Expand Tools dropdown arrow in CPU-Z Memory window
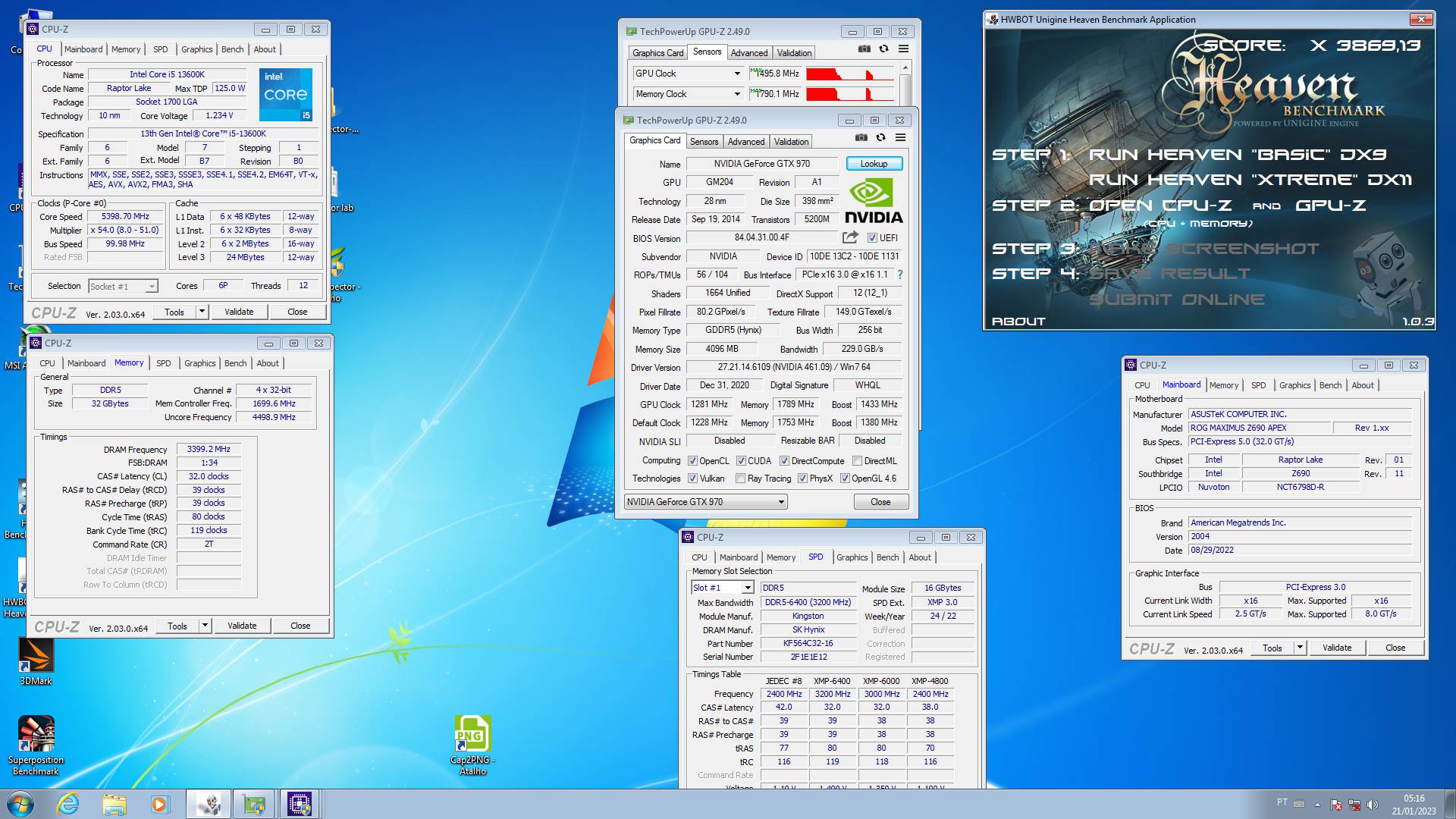1456x819 pixels. pos(205,626)
